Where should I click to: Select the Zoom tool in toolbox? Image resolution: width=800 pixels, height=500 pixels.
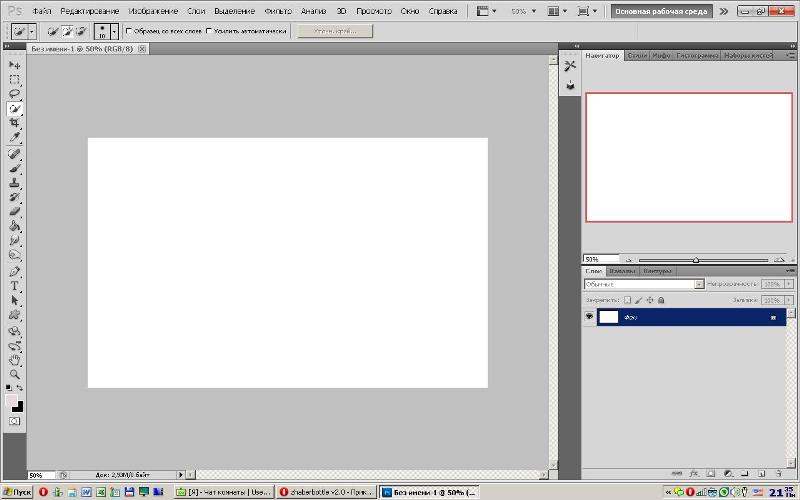coord(14,374)
